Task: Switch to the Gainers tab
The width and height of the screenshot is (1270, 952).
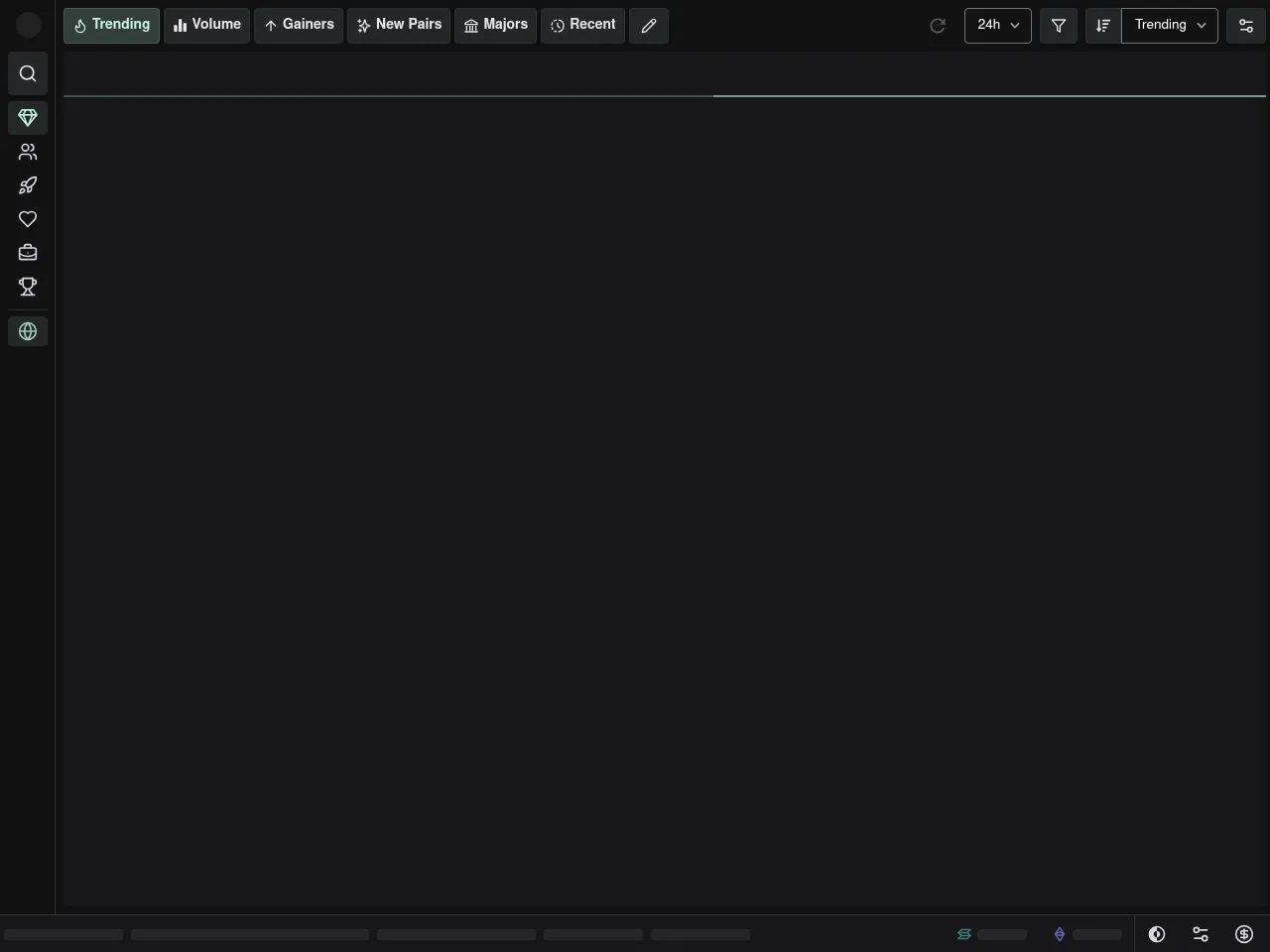Action: click(x=298, y=24)
